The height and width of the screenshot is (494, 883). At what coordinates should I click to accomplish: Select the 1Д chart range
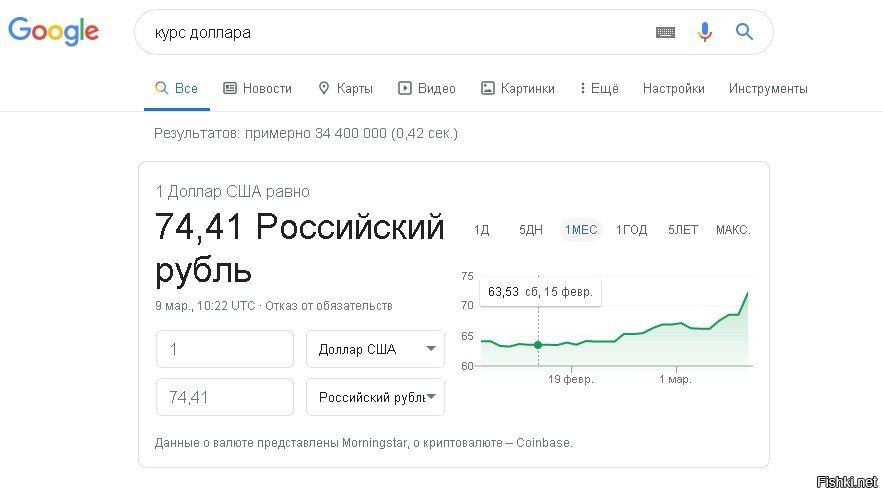coord(481,230)
